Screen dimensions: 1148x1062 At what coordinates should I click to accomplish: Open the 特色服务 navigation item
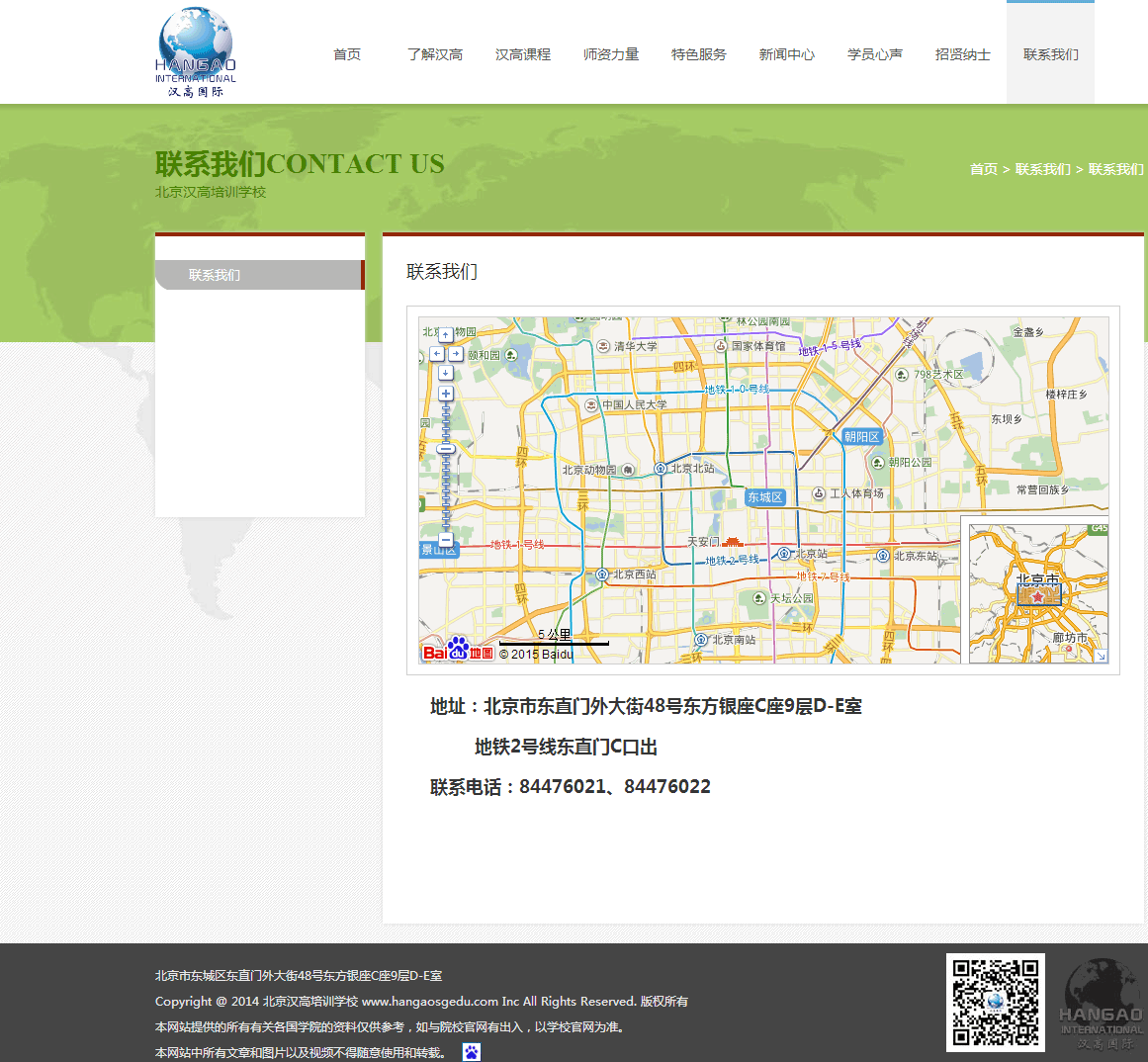coord(698,54)
